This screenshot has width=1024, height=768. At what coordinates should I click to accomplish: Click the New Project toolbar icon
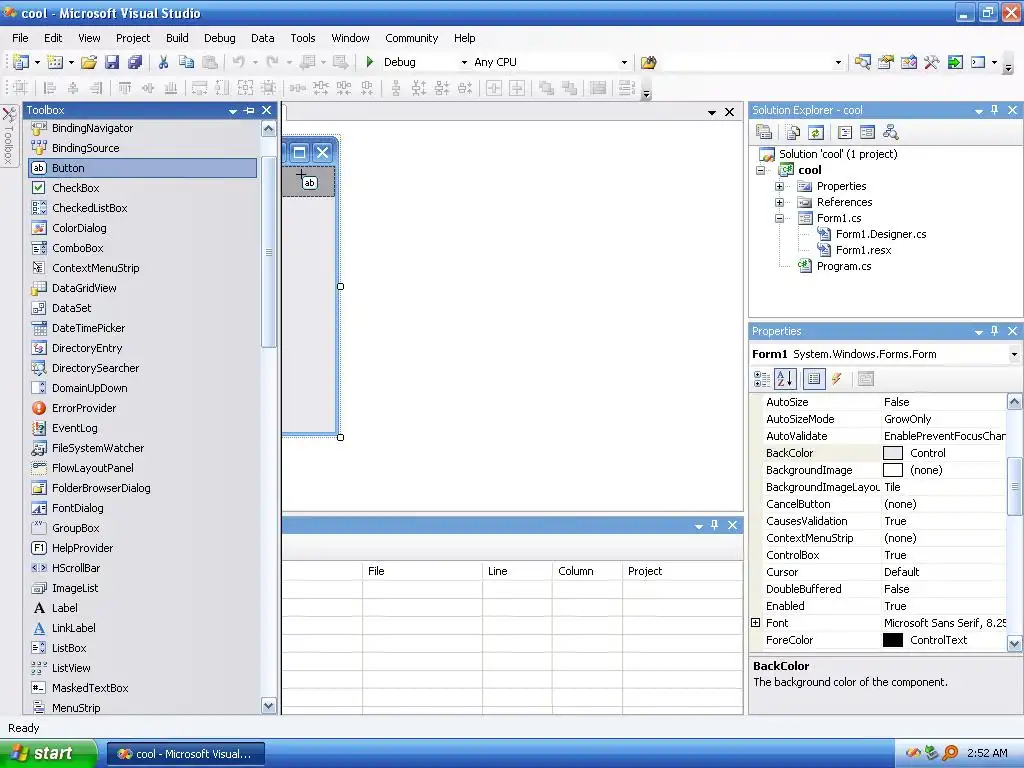point(20,62)
